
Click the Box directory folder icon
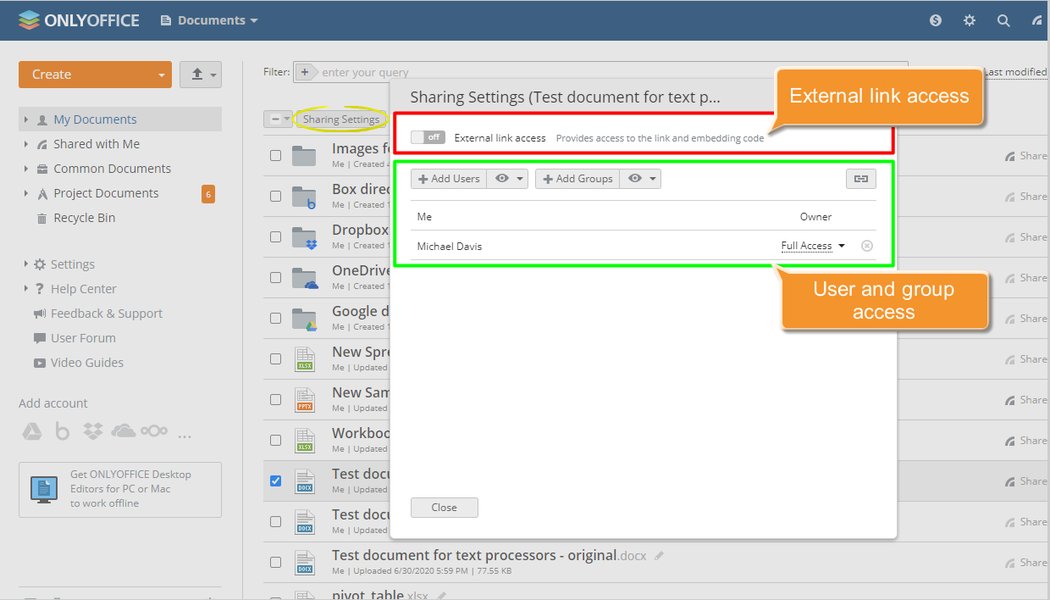tap(304, 197)
